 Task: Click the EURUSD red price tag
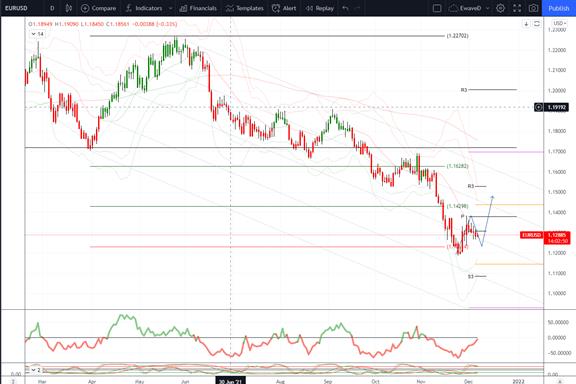(x=531, y=235)
